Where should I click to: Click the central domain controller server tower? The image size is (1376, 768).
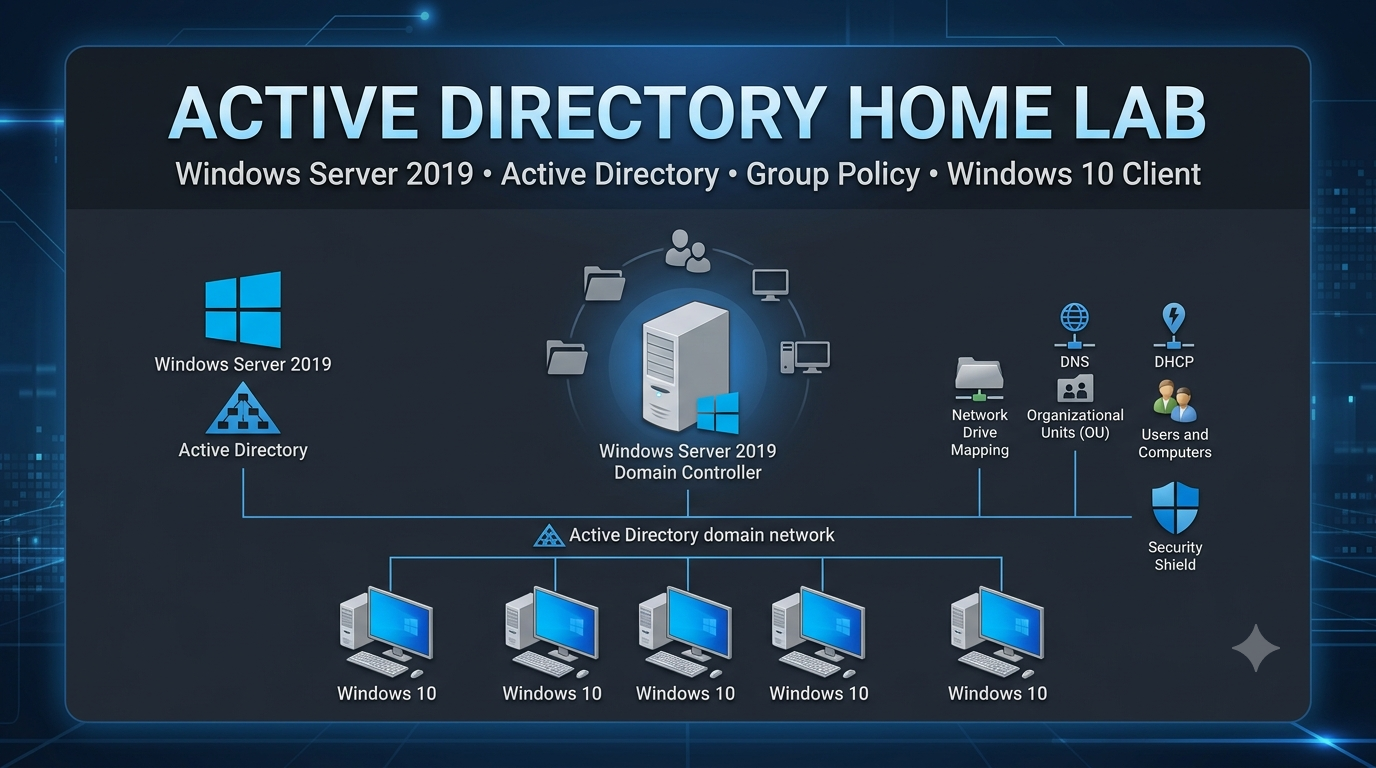[x=685, y=366]
